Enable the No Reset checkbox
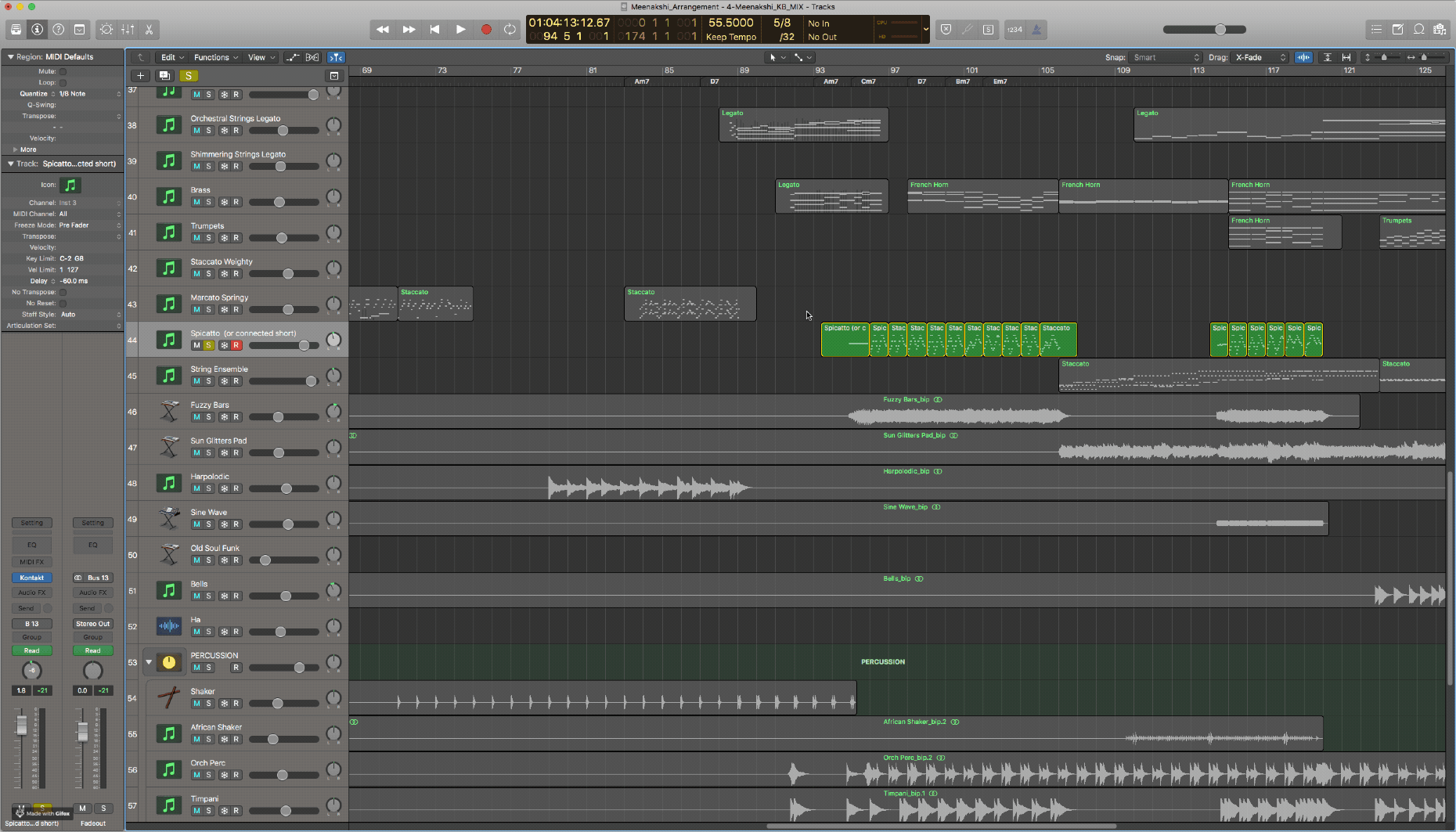 click(x=63, y=303)
